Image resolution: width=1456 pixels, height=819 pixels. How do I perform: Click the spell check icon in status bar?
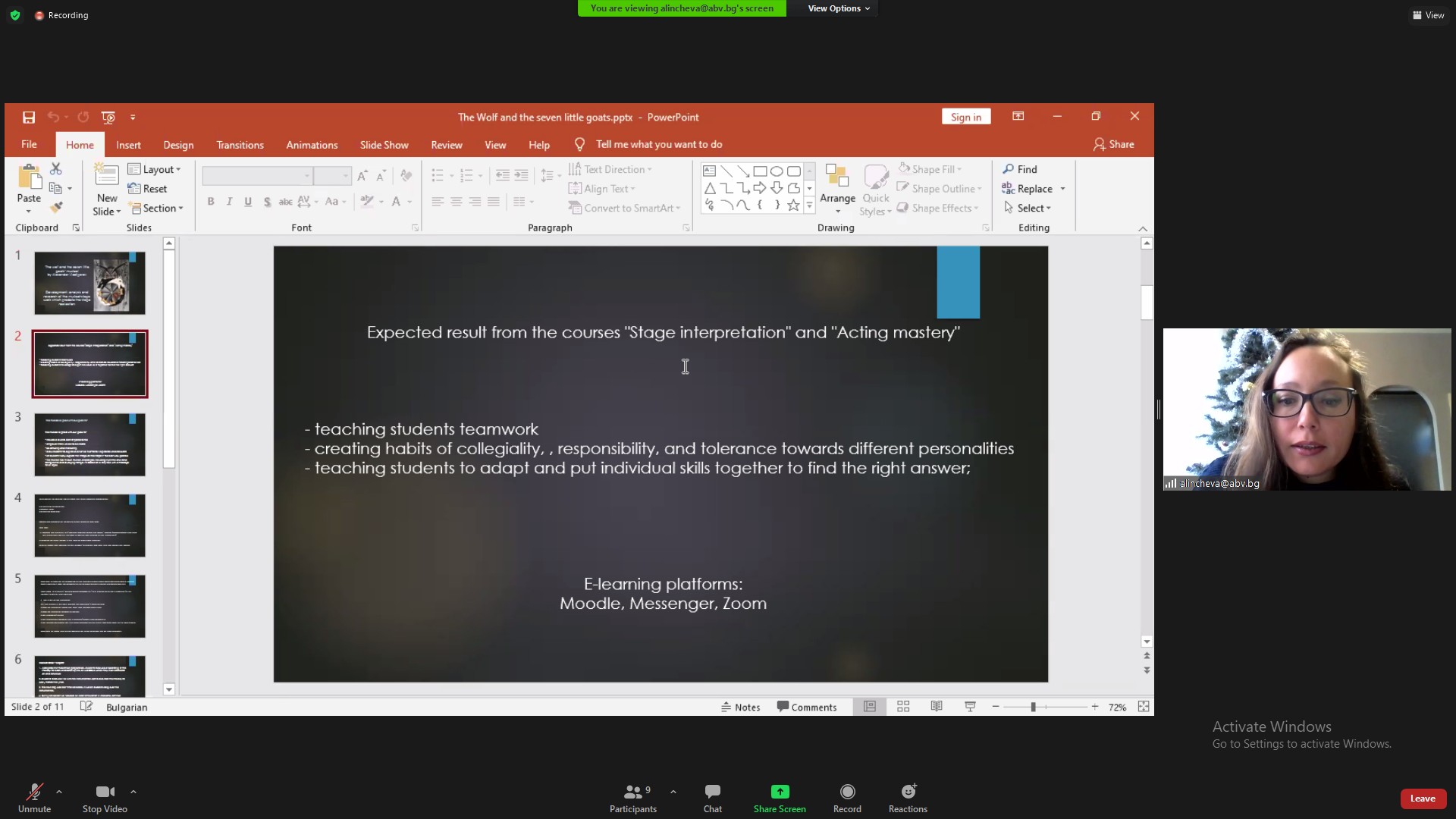coord(86,706)
